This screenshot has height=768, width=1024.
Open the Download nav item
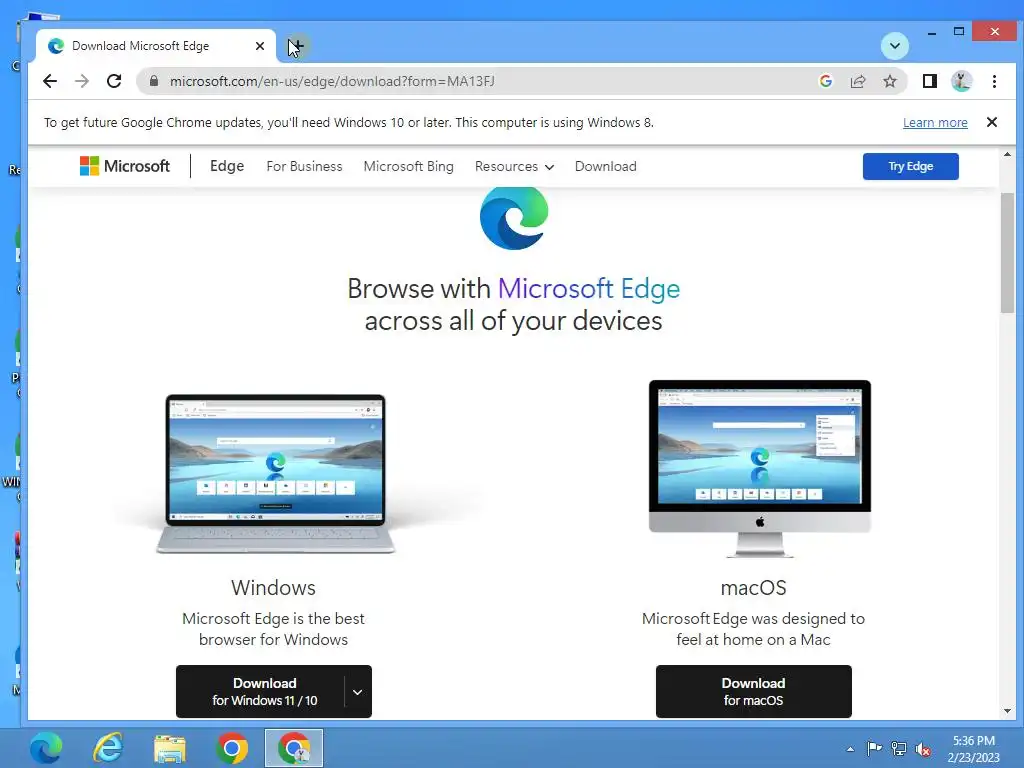pos(605,166)
